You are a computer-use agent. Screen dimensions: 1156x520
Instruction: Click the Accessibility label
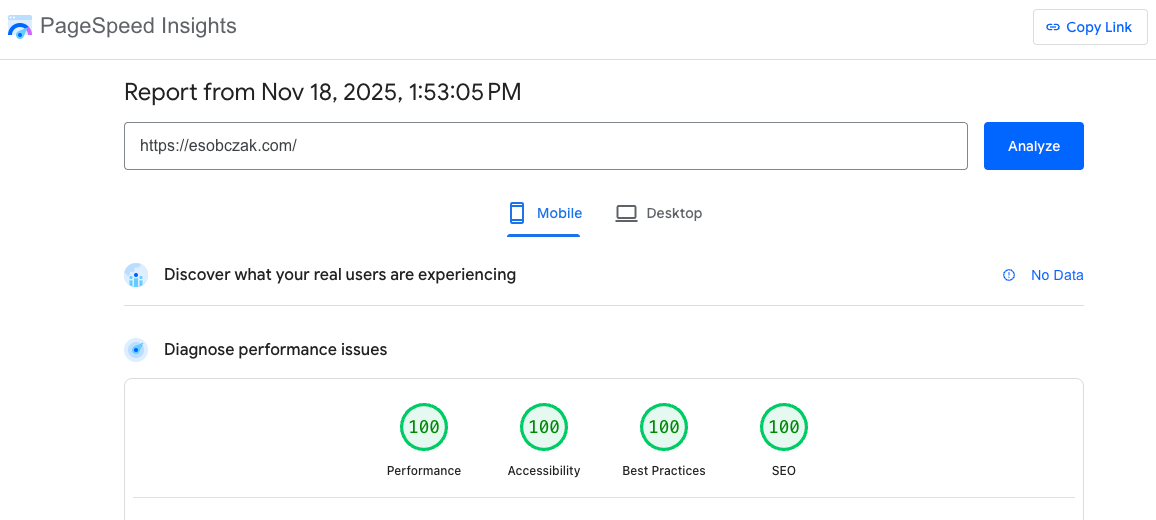pyautogui.click(x=544, y=471)
